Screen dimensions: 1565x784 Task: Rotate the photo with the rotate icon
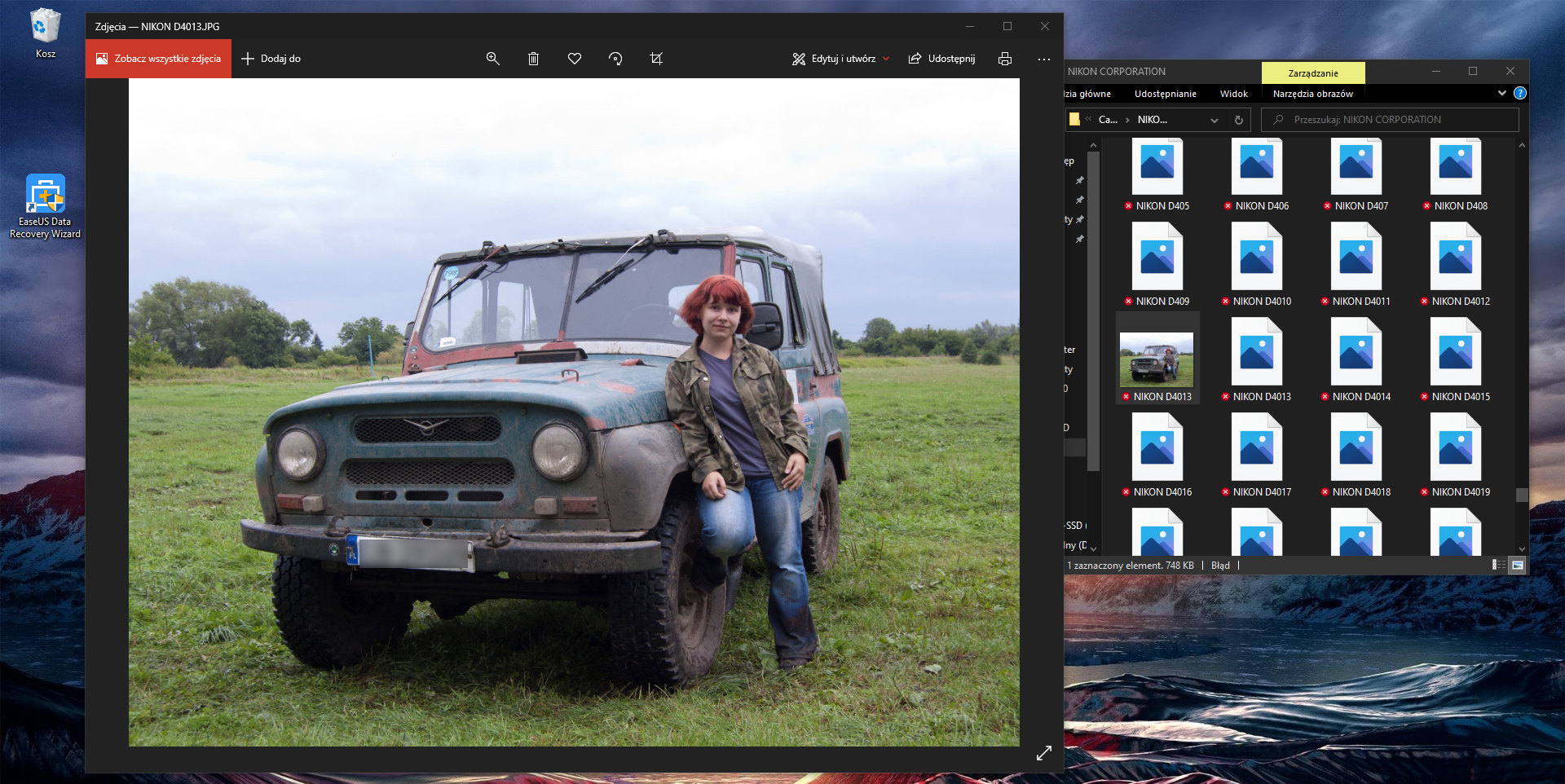615,59
